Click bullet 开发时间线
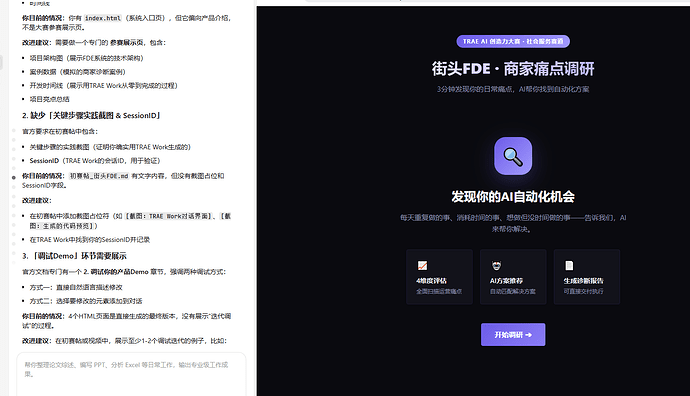690x396 pixels. 103,85
